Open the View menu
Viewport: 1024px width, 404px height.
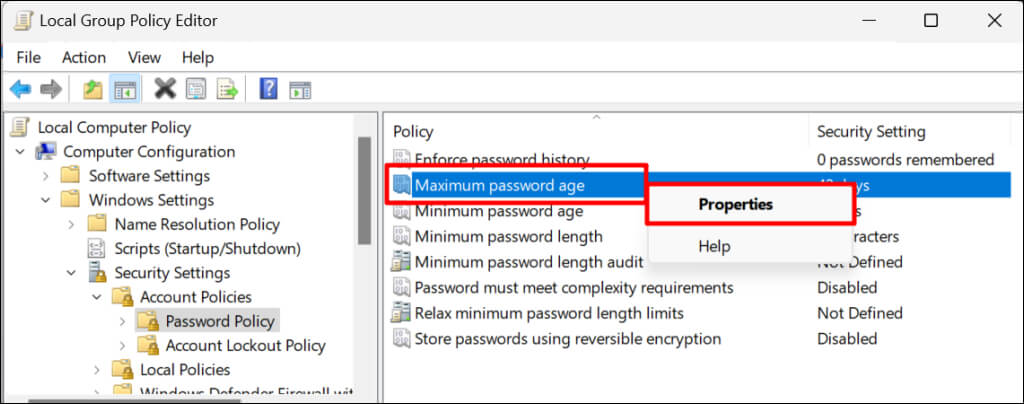144,57
